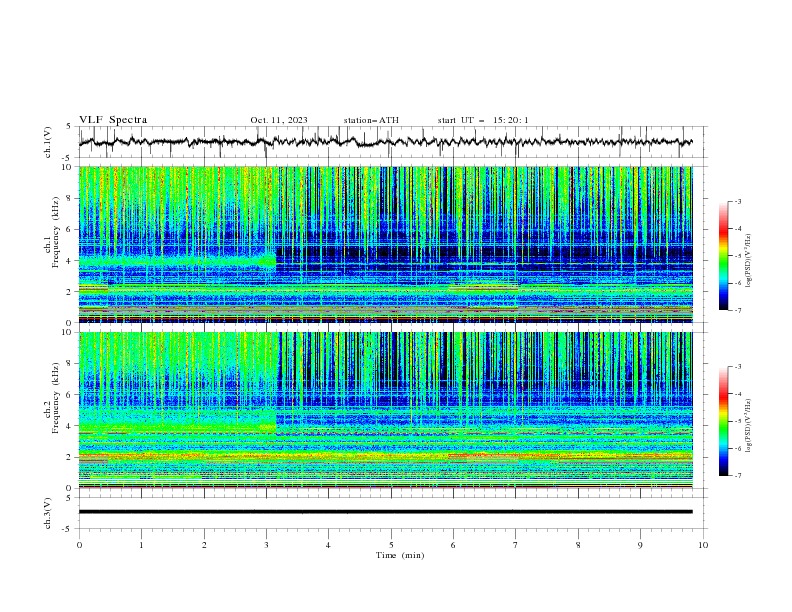Click the ch.1 waveform voltage trace
The height and width of the screenshot is (612, 792).
(385, 142)
